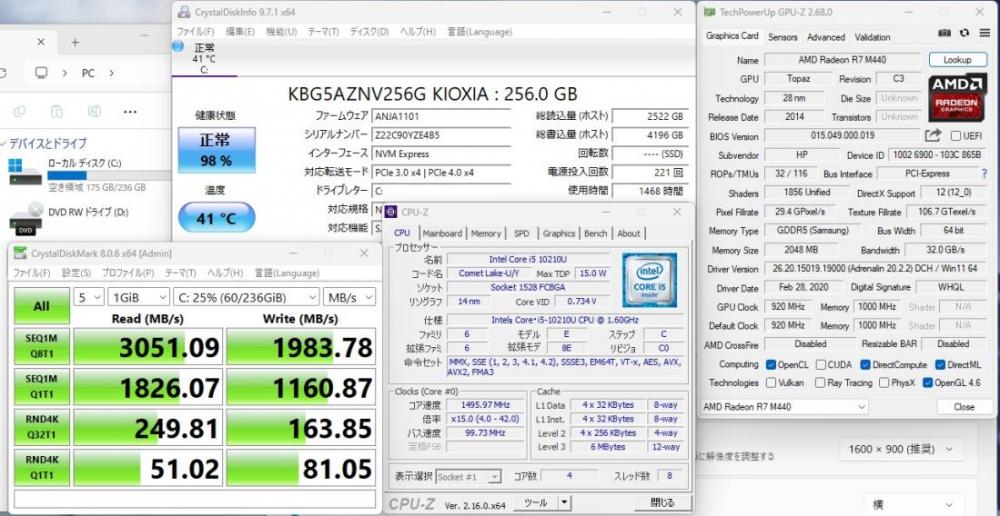Select the DVD RW drive (D:) icon
The height and width of the screenshot is (516, 1000).
[26, 219]
